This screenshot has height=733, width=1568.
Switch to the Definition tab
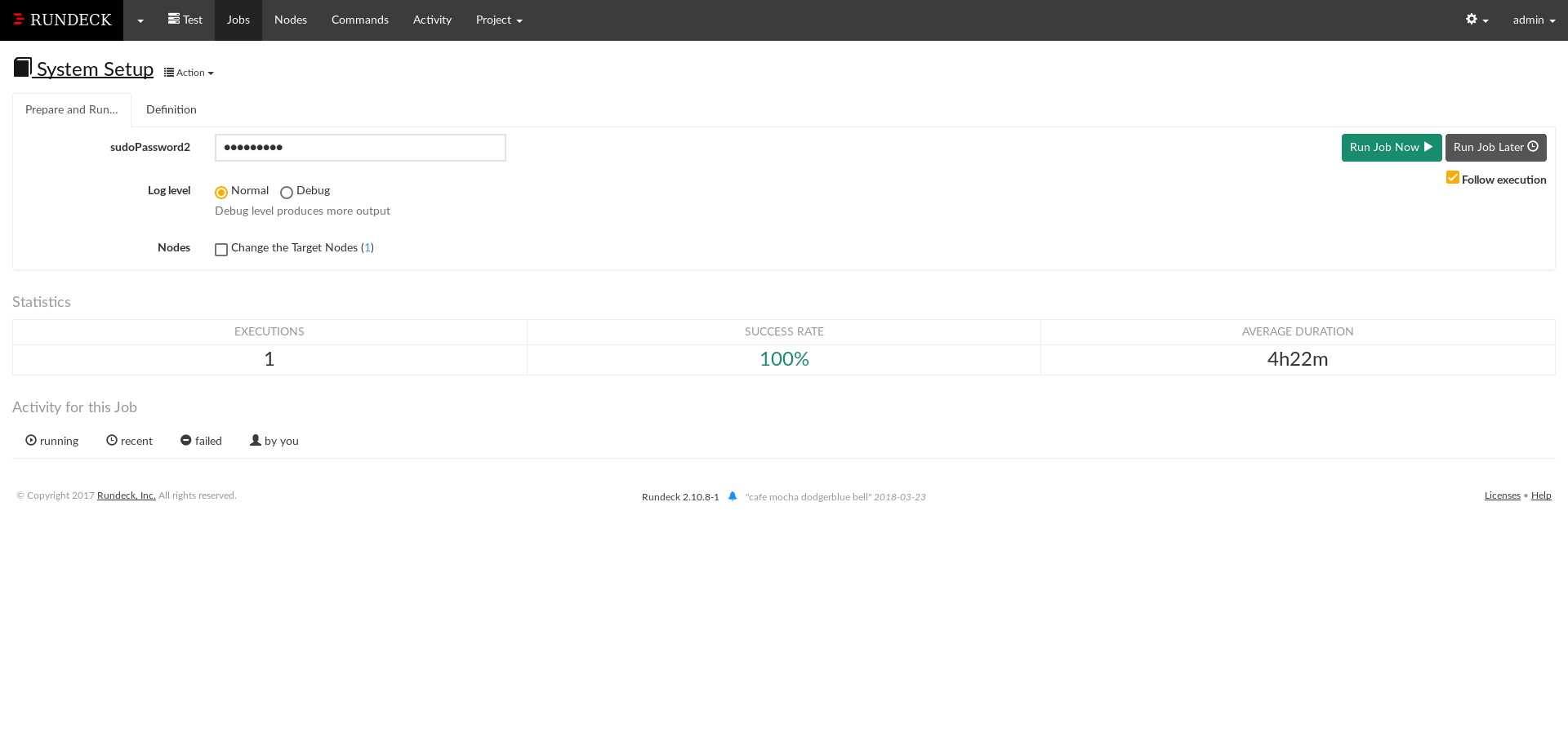coord(171,109)
